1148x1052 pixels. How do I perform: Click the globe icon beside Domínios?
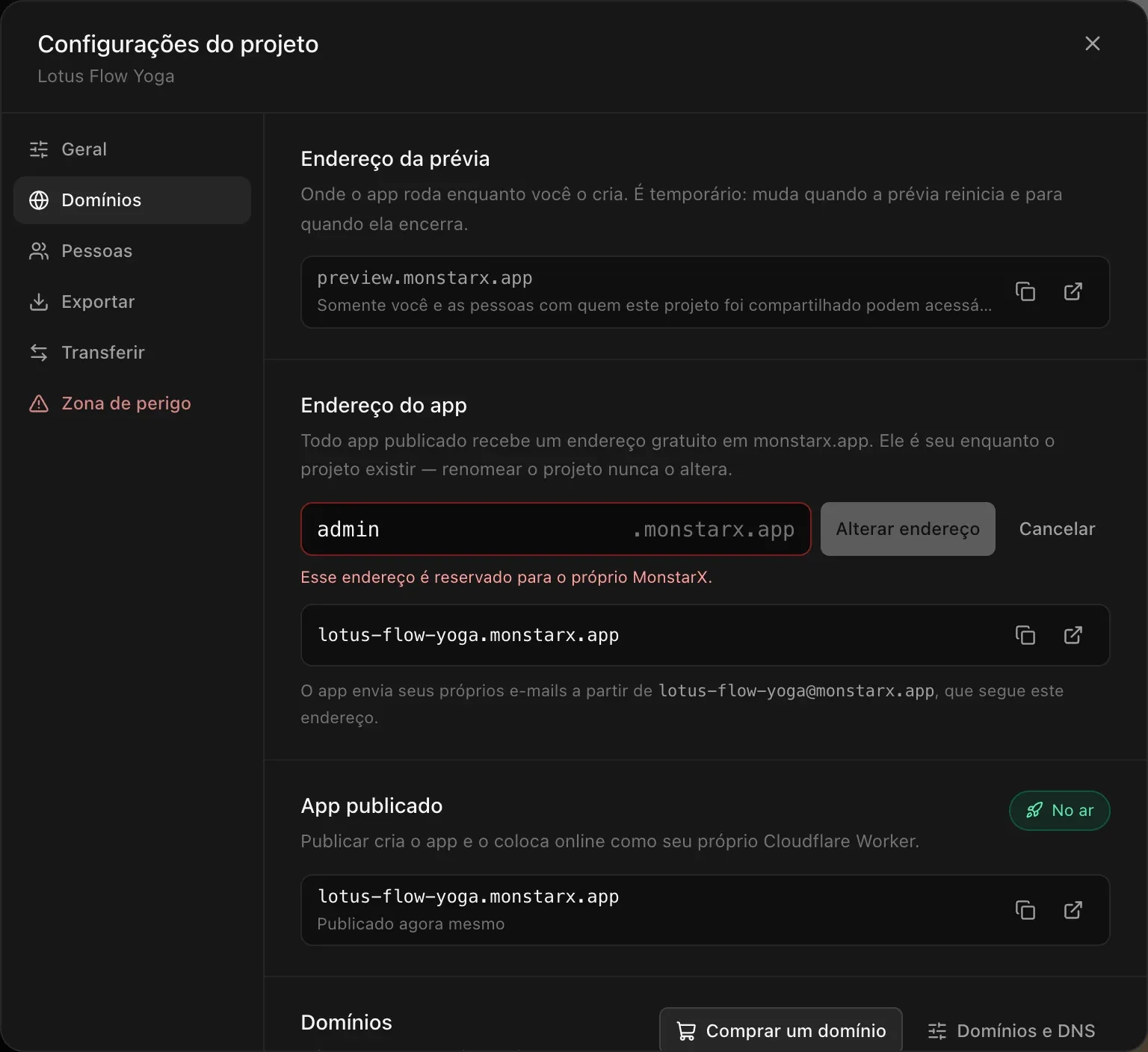pos(39,200)
